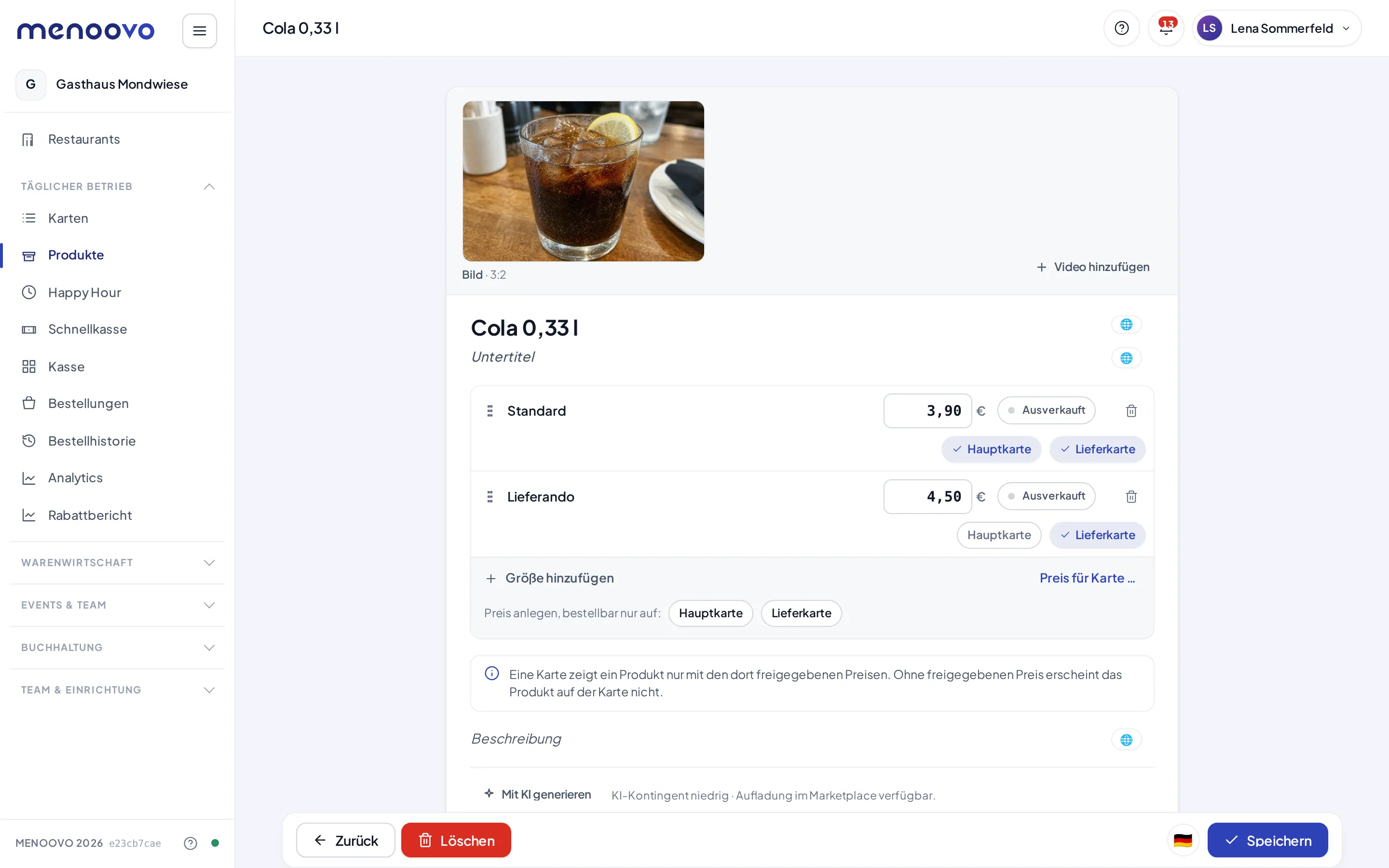Open Karten in the sidebar

pyautogui.click(x=117, y=218)
